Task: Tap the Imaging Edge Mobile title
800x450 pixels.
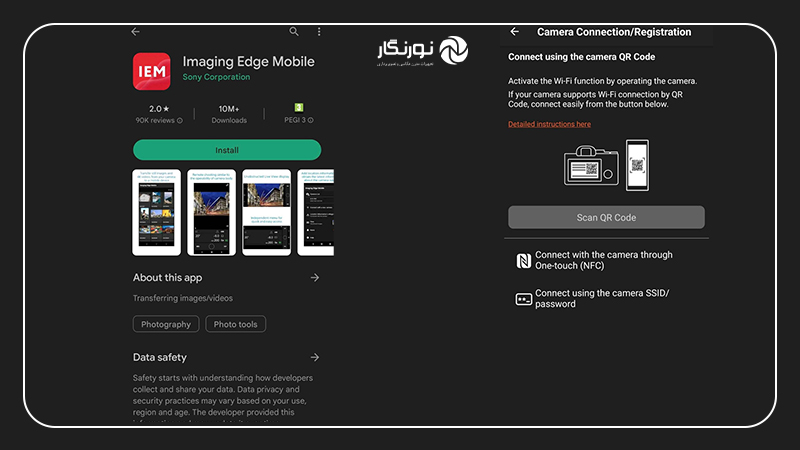Action: point(248,62)
